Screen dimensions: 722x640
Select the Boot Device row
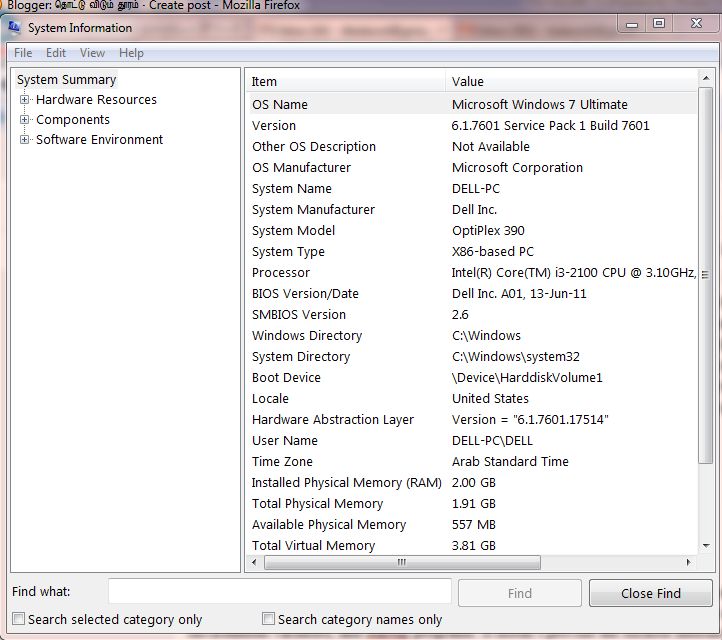(x=472, y=378)
